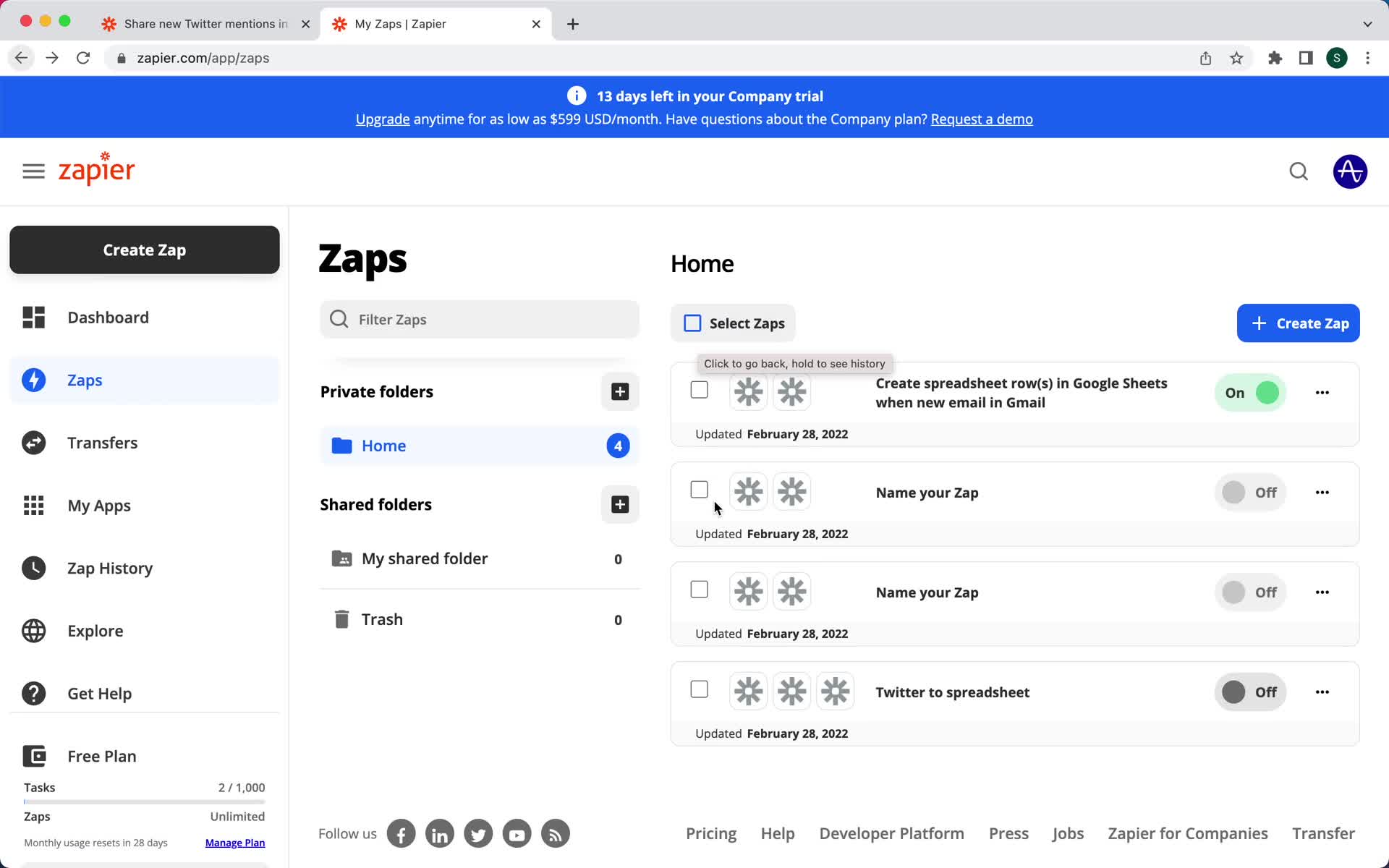1389x868 pixels.
Task: Click the Zaps menu item in sidebar
Action: coord(84,380)
